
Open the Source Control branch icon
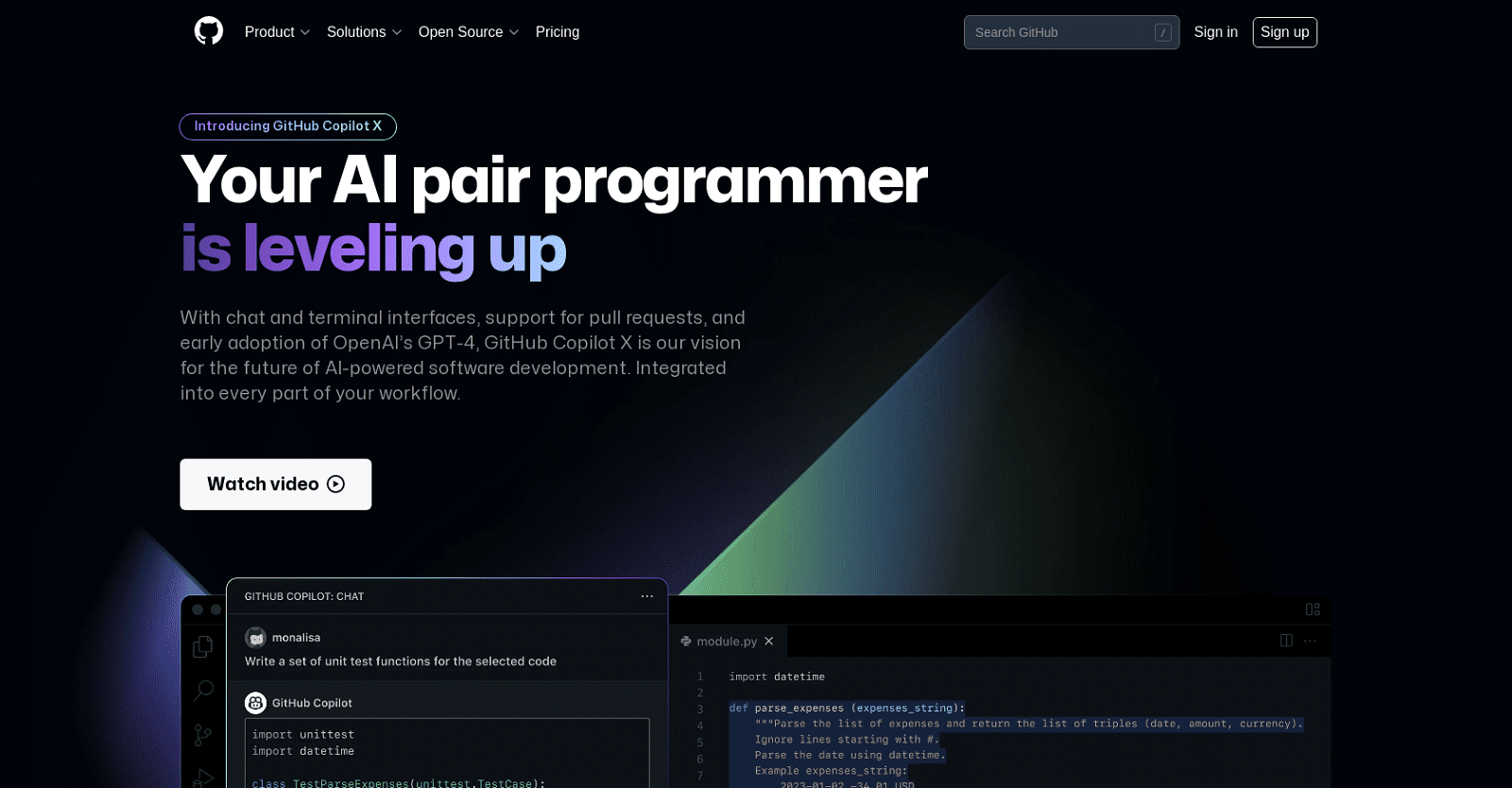pos(203,735)
